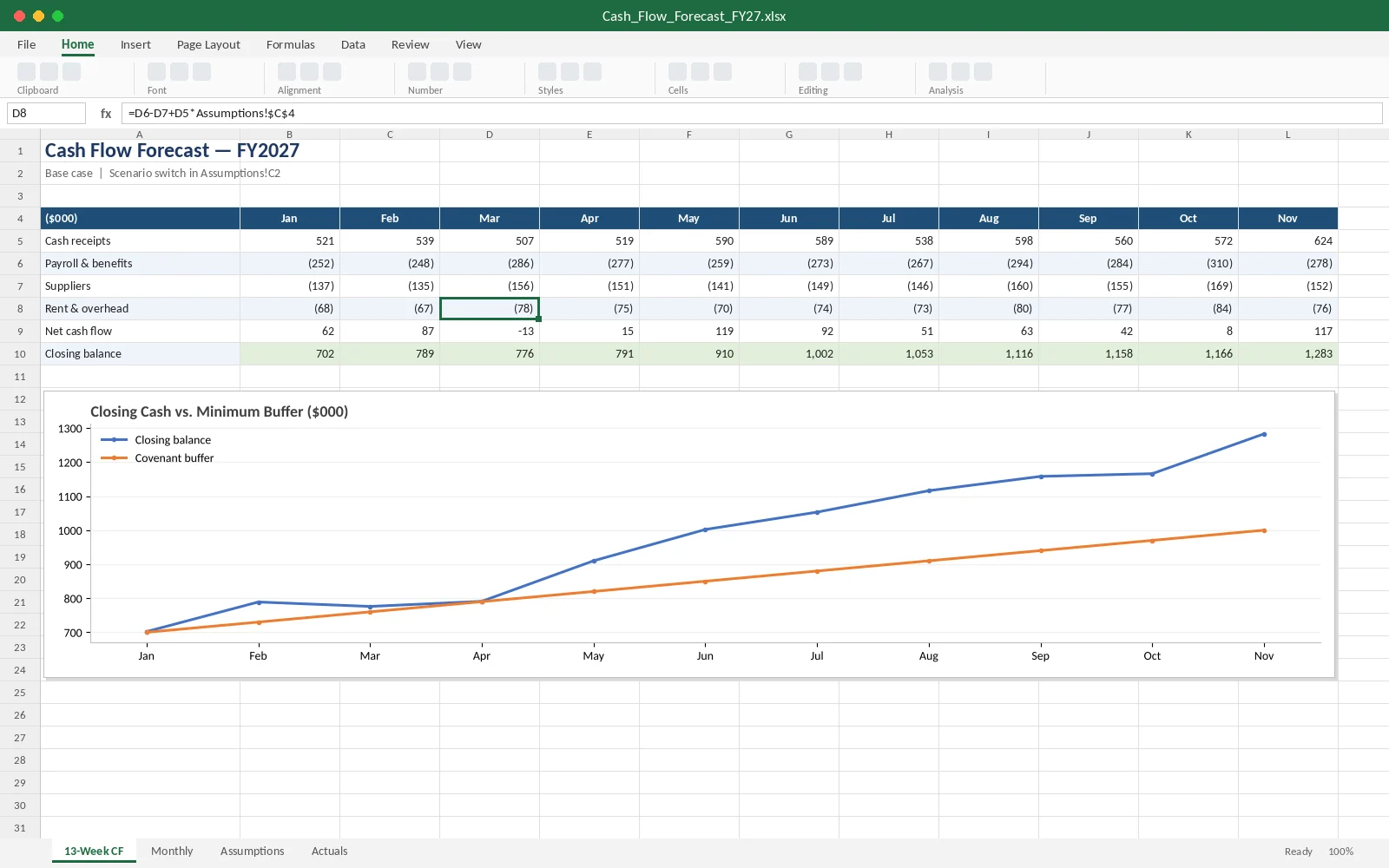
Task: Switch to the Assumptions sheet
Action: click(253, 852)
